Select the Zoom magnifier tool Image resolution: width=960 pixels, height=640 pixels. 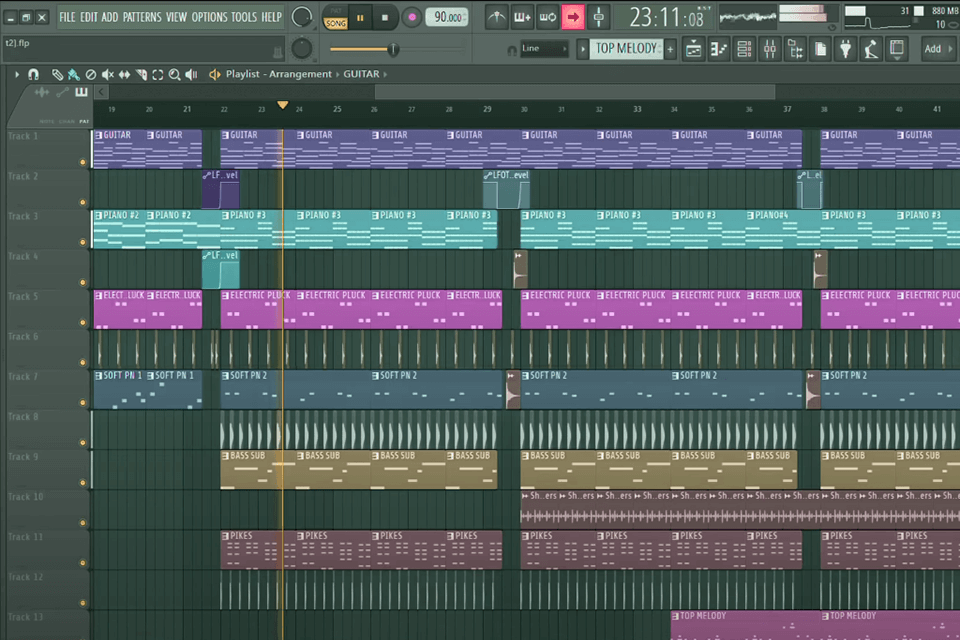pos(174,73)
